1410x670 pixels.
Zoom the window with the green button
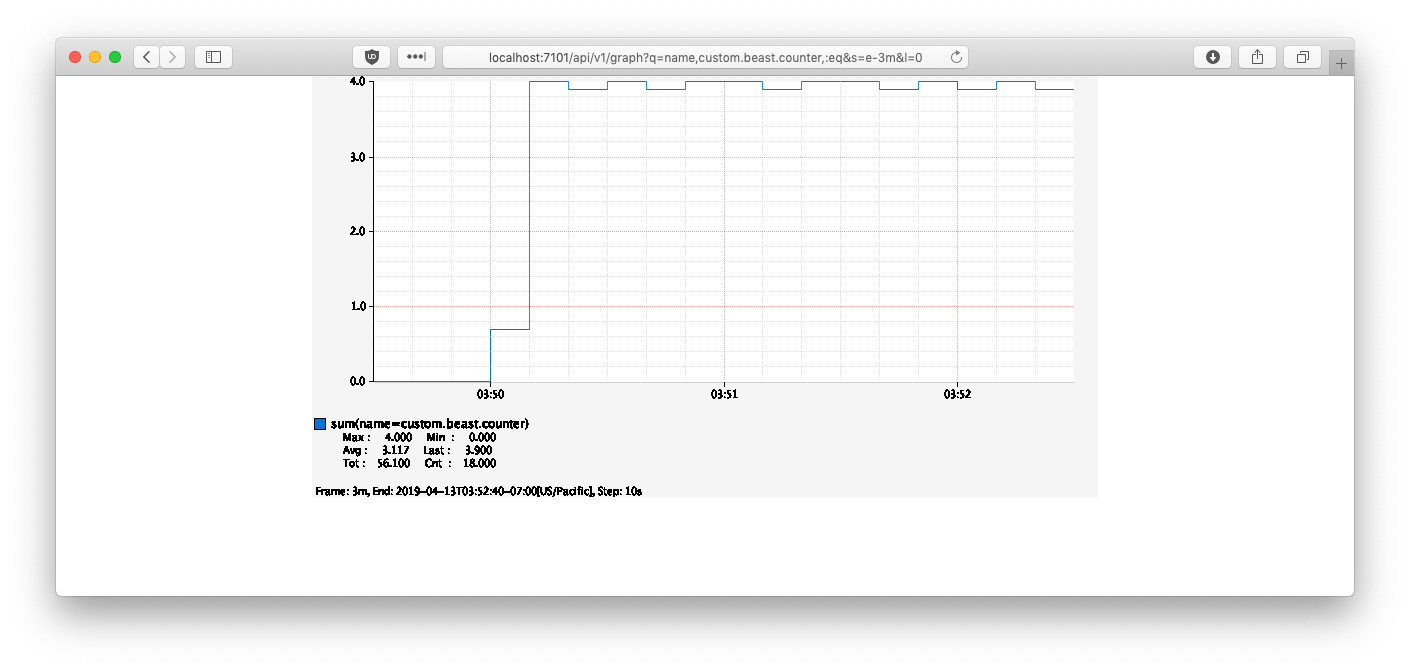[115, 57]
